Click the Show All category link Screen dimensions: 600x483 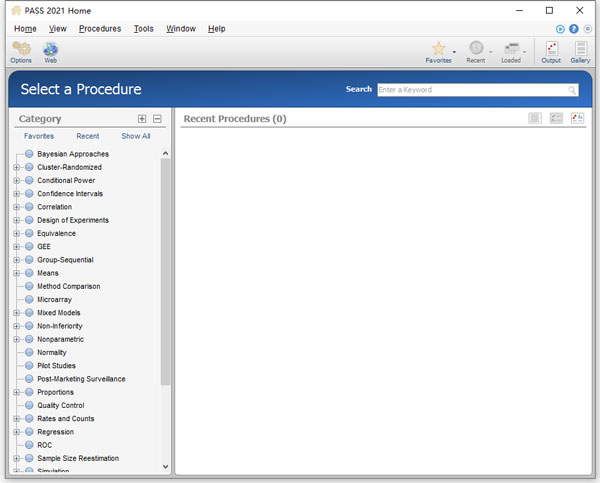coord(136,136)
